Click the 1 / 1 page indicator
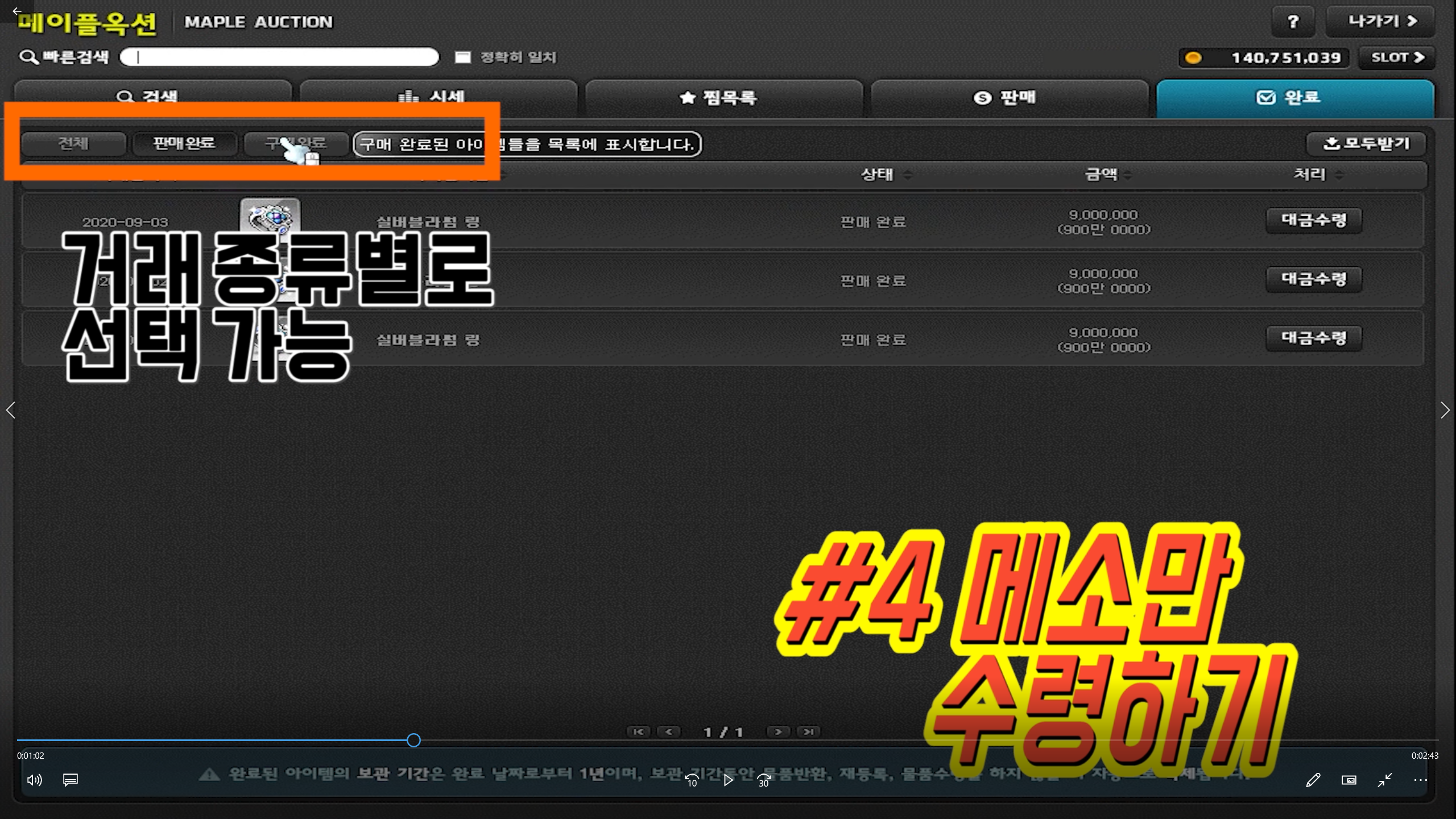The width and height of the screenshot is (1456, 819). [x=723, y=733]
